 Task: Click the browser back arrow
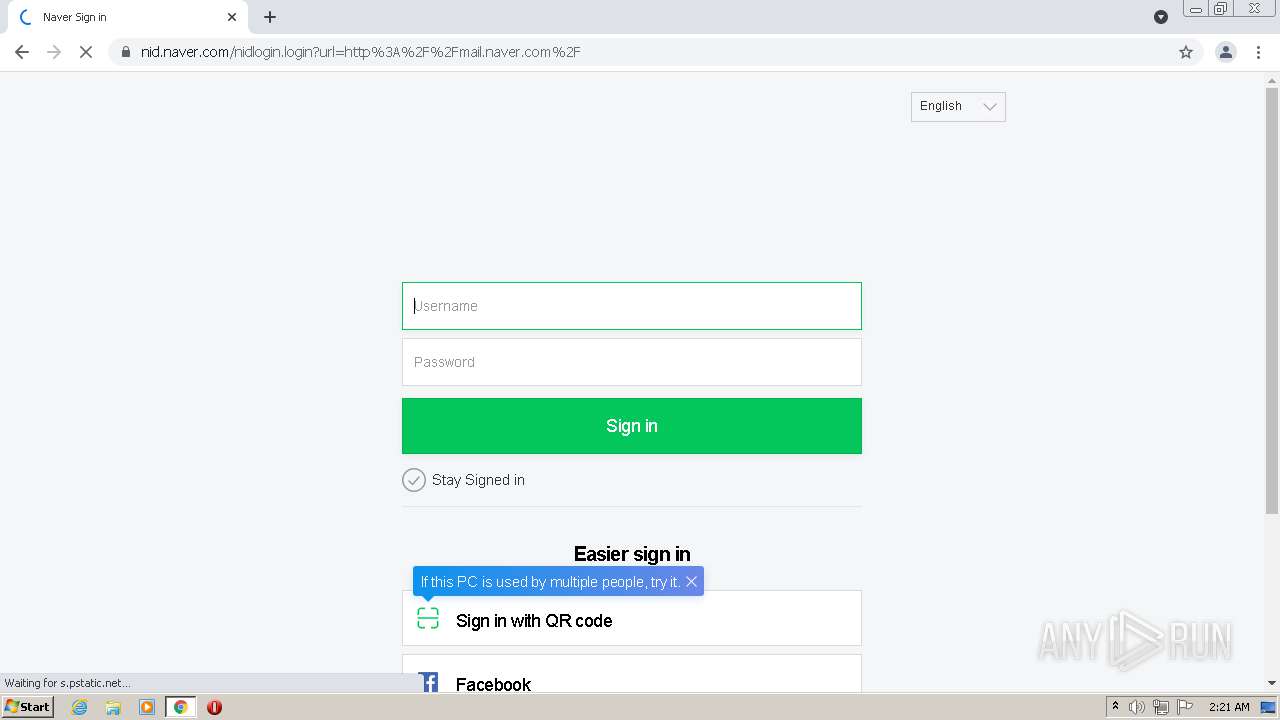coord(22,52)
